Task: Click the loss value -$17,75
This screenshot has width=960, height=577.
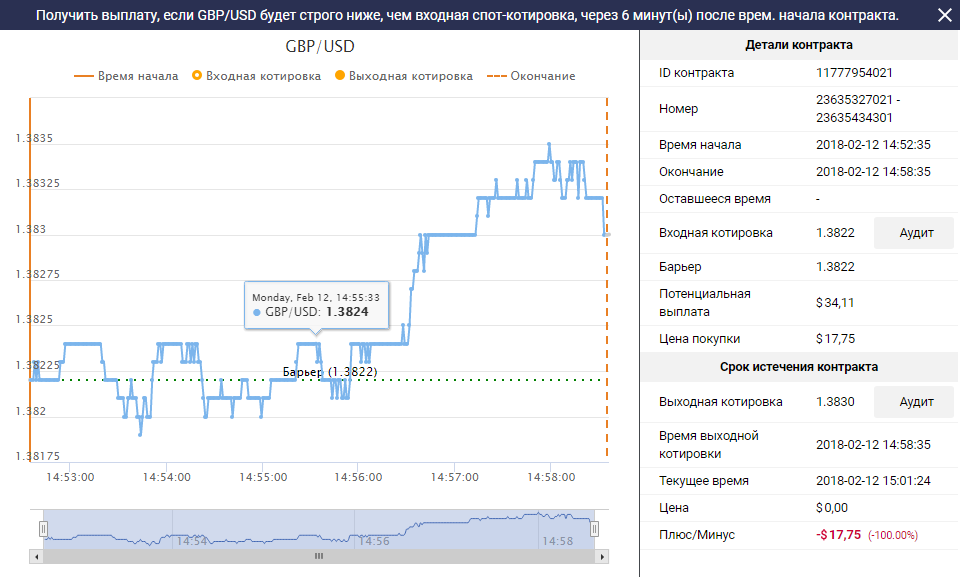Action: (838, 535)
